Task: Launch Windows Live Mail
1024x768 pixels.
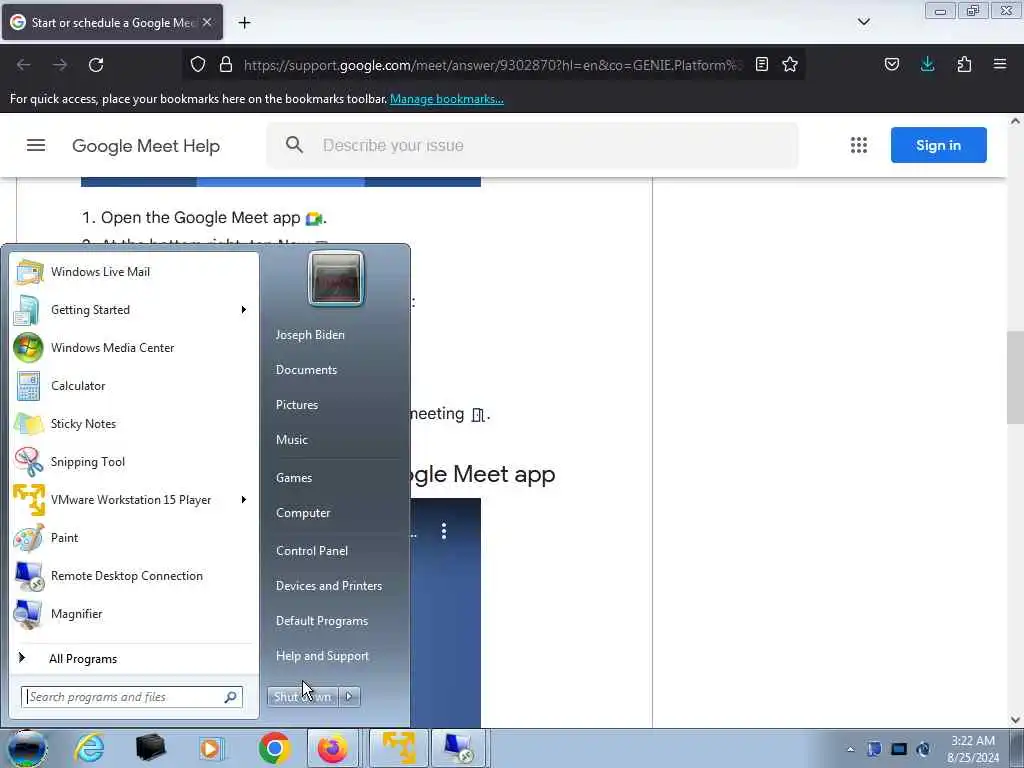Action: pyautogui.click(x=134, y=272)
